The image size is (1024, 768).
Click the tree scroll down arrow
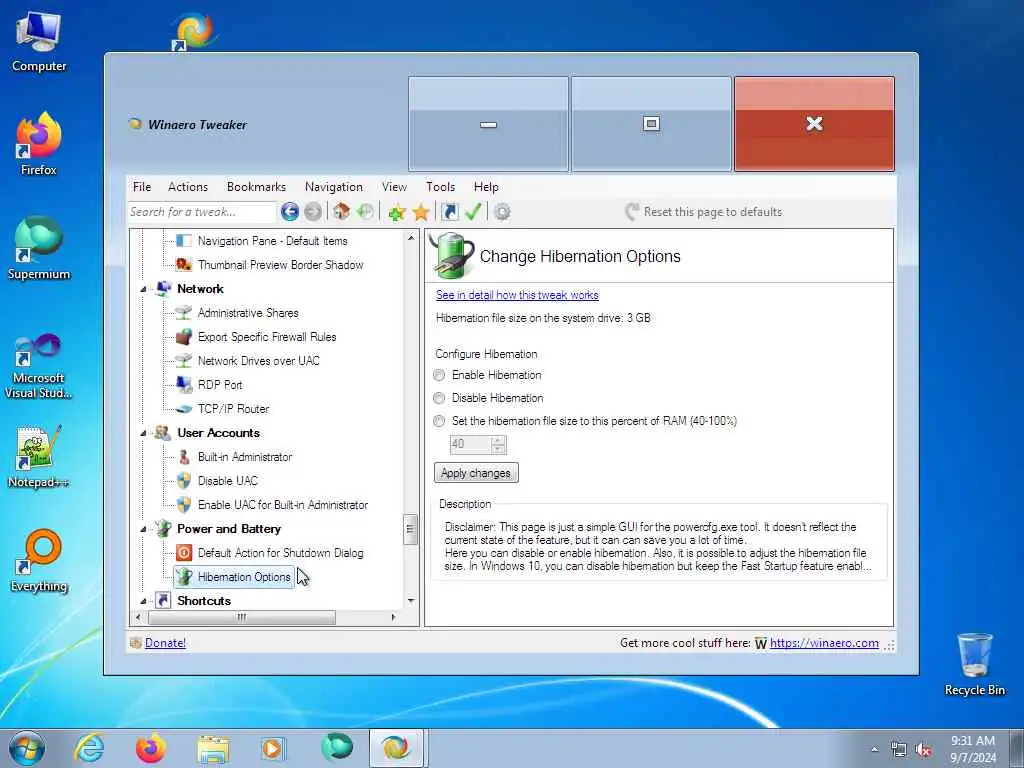click(x=411, y=600)
